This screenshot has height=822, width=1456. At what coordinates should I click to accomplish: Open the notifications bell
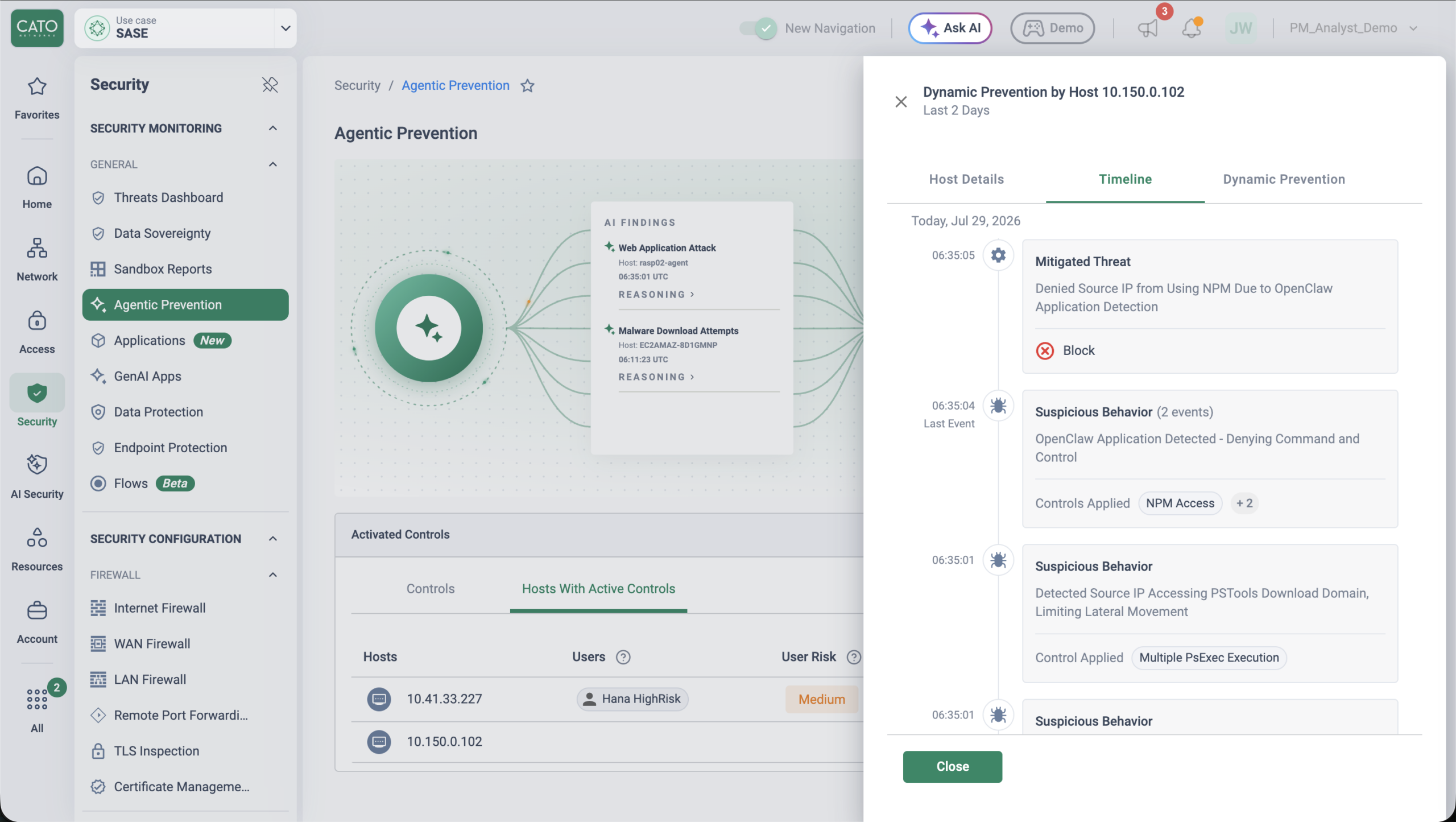point(1191,28)
